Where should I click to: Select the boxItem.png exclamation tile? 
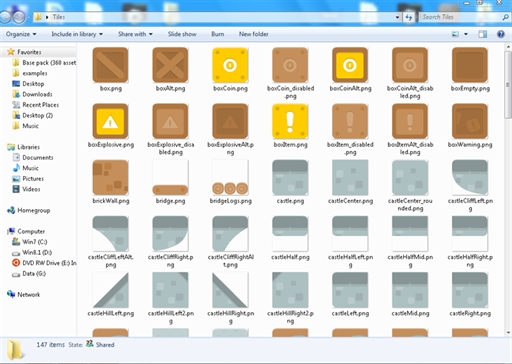[290, 121]
